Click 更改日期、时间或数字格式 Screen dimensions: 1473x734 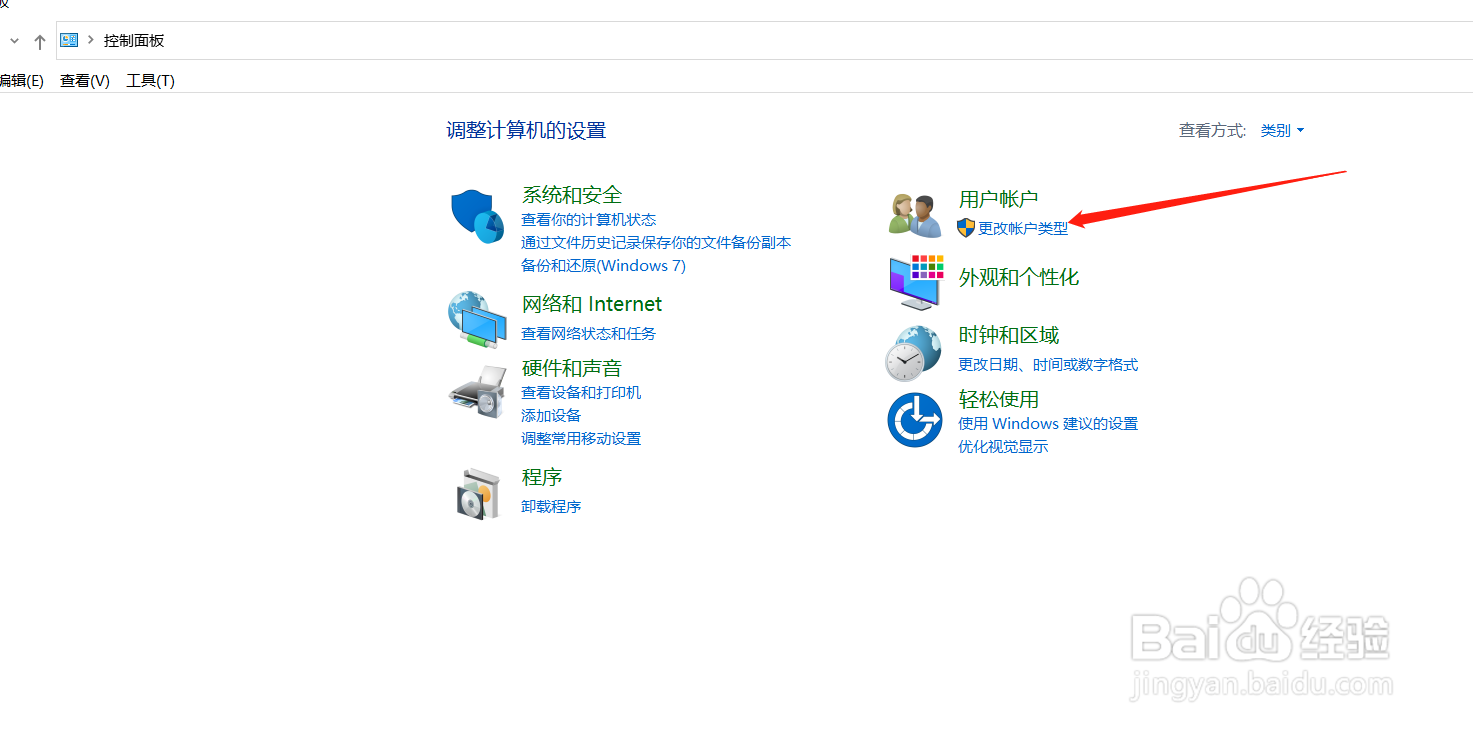pyautogui.click(x=1047, y=364)
